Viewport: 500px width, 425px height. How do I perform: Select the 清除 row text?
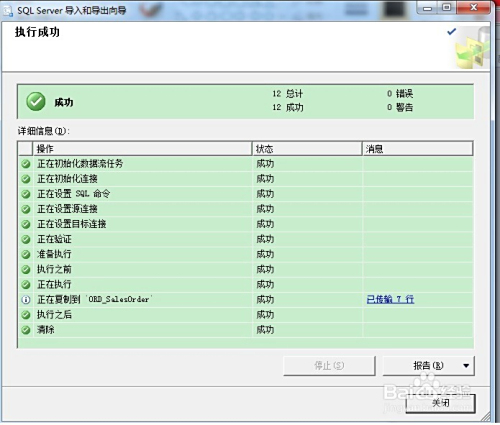pyautogui.click(x=46, y=330)
